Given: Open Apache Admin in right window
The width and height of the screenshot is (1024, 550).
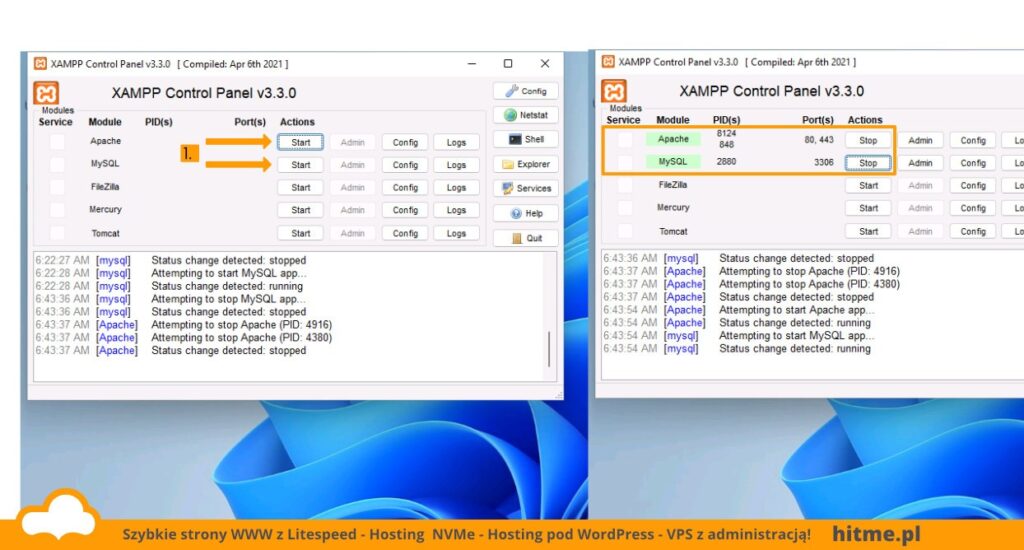Looking at the screenshot, I should pyautogui.click(x=920, y=140).
